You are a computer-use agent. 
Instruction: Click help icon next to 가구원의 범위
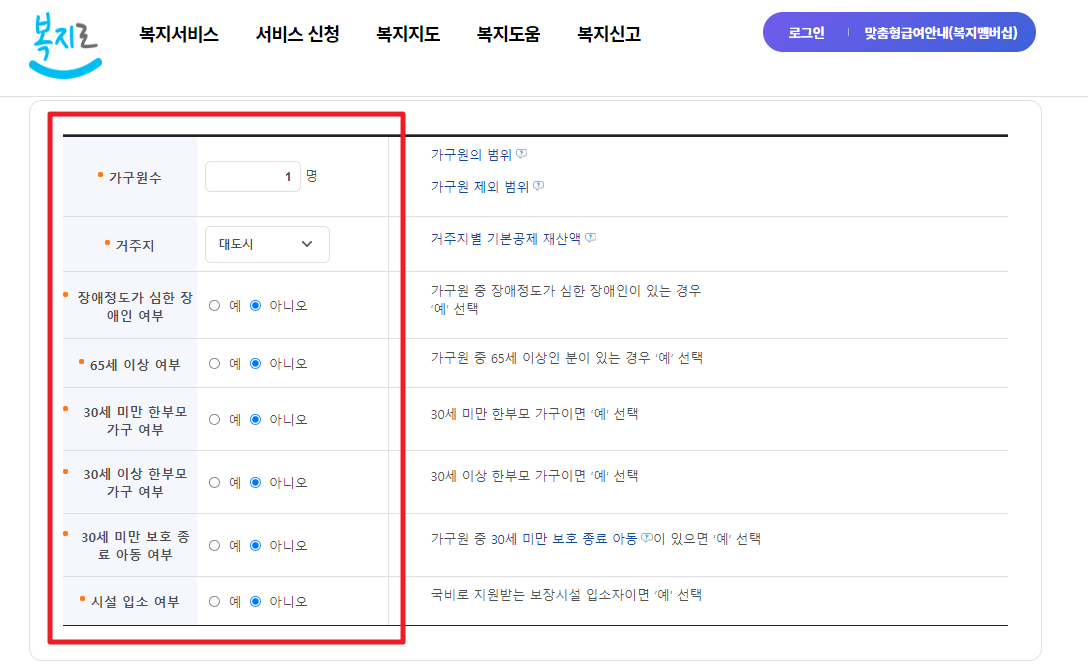click(x=522, y=153)
